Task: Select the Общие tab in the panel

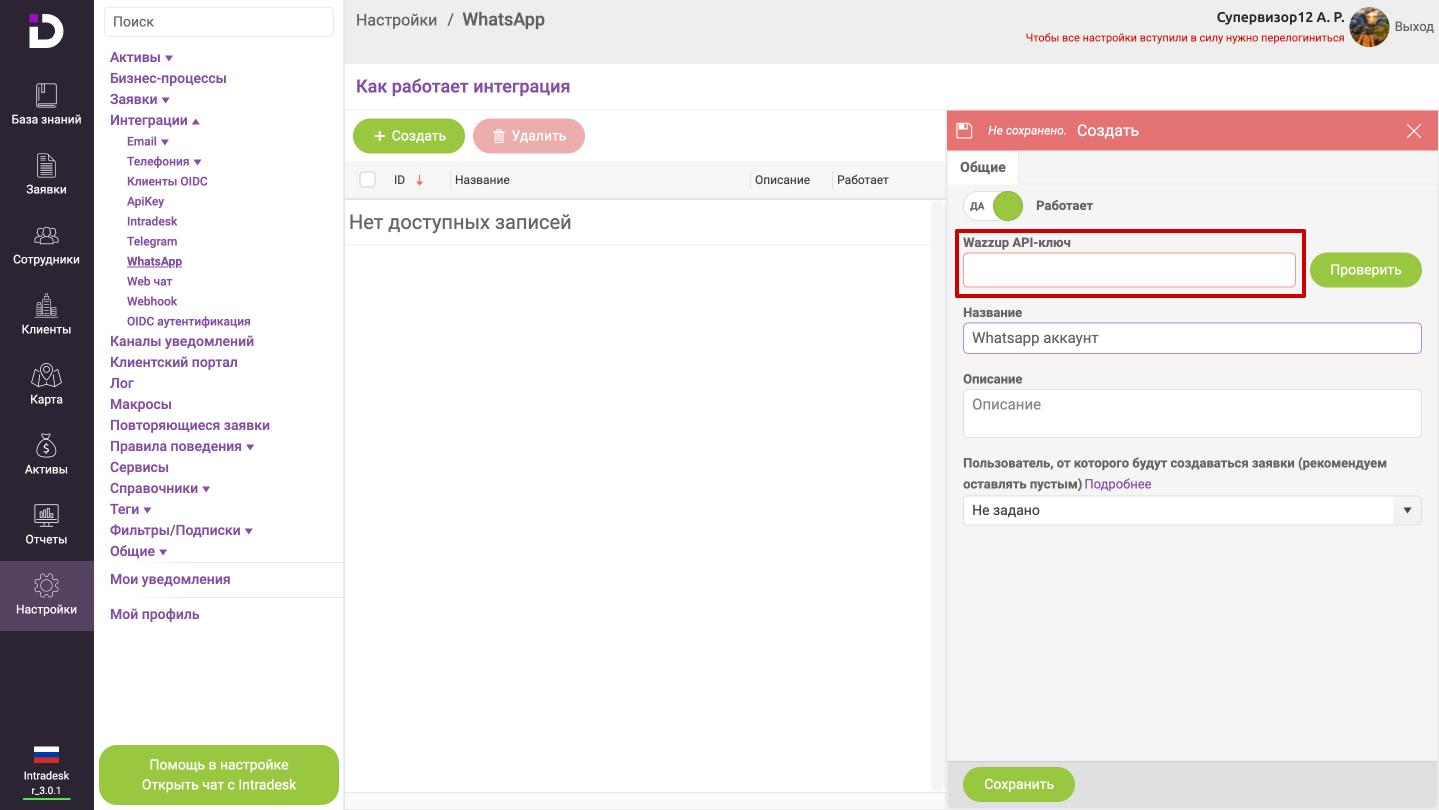Action: [983, 167]
